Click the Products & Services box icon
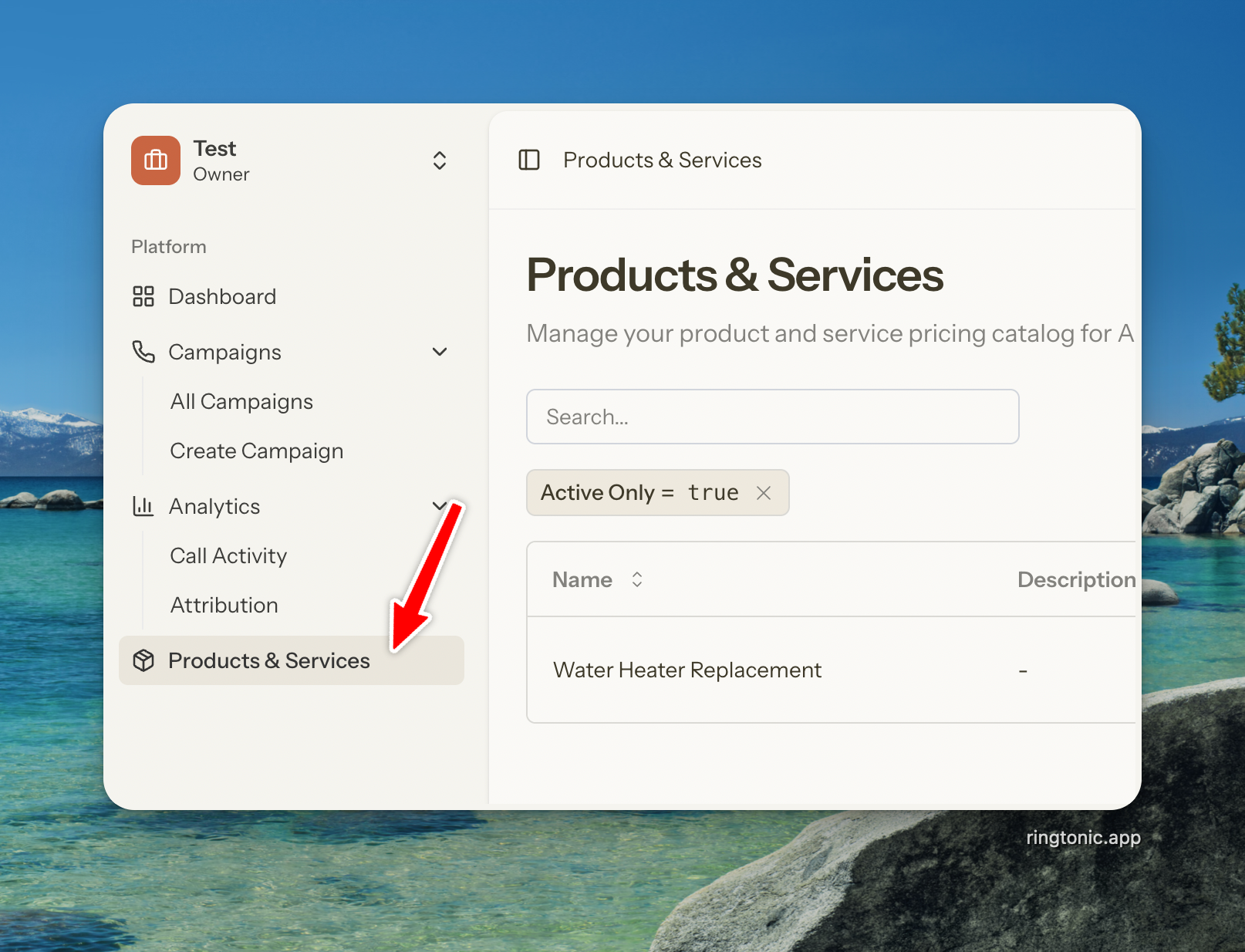 click(143, 660)
